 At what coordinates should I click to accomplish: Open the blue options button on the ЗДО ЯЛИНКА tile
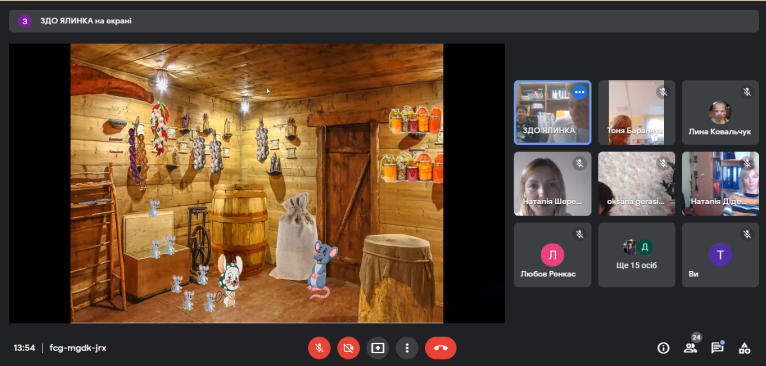pyautogui.click(x=579, y=92)
